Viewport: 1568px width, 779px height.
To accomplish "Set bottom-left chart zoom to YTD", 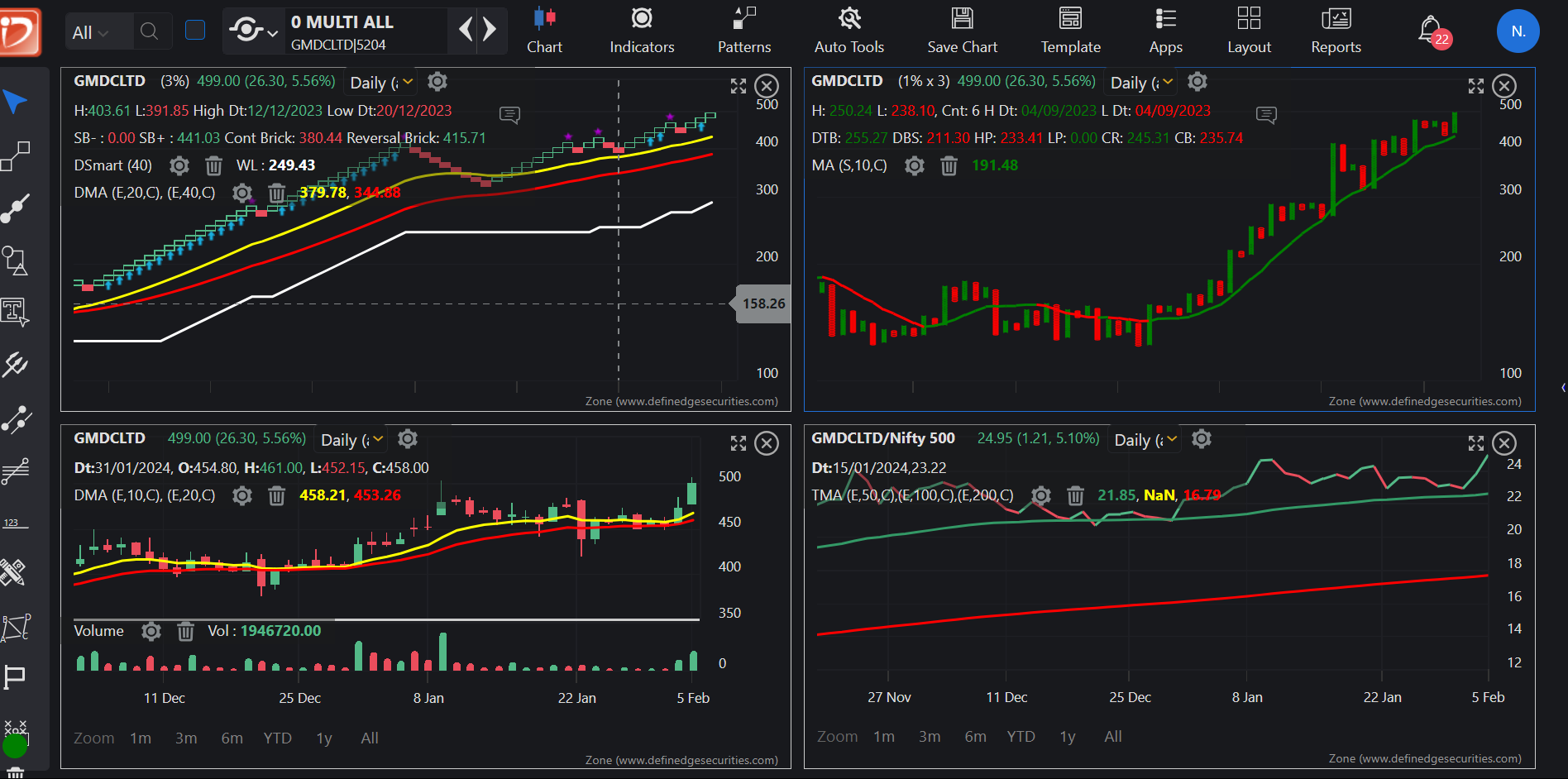I will coord(278,738).
